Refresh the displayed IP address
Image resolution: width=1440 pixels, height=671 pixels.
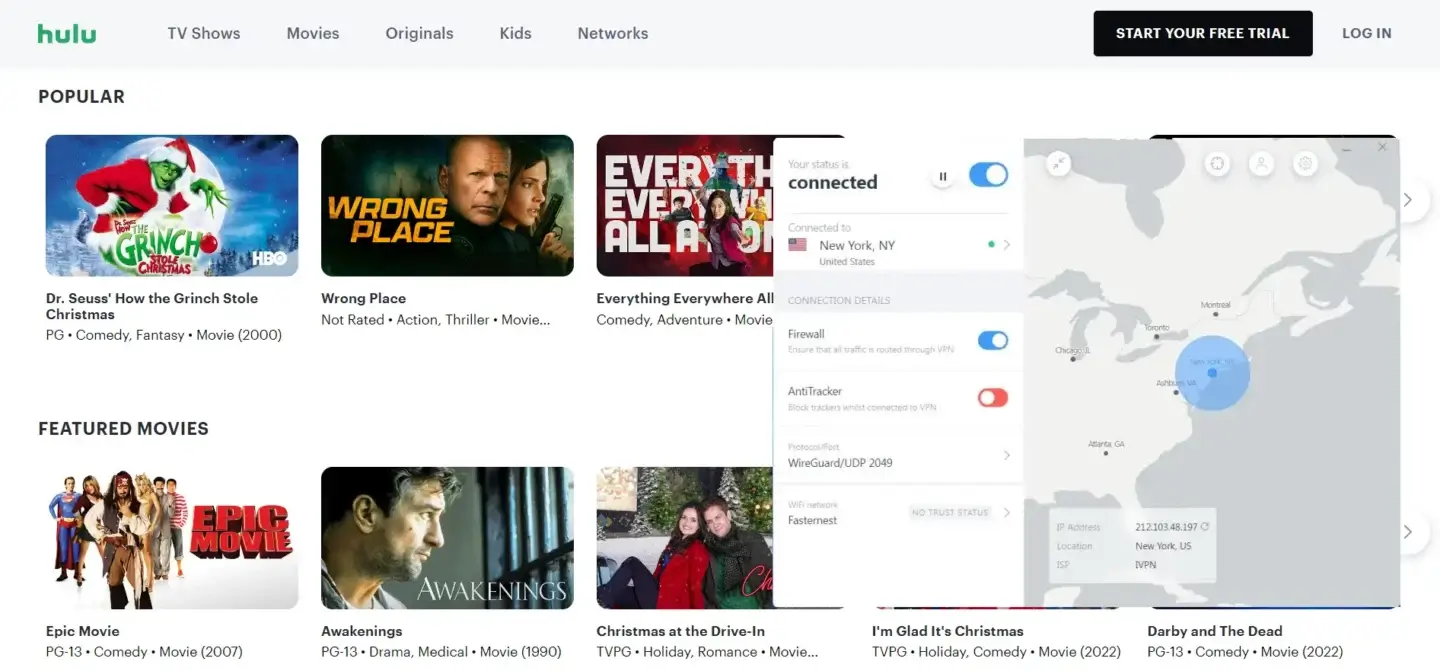coord(1205,527)
